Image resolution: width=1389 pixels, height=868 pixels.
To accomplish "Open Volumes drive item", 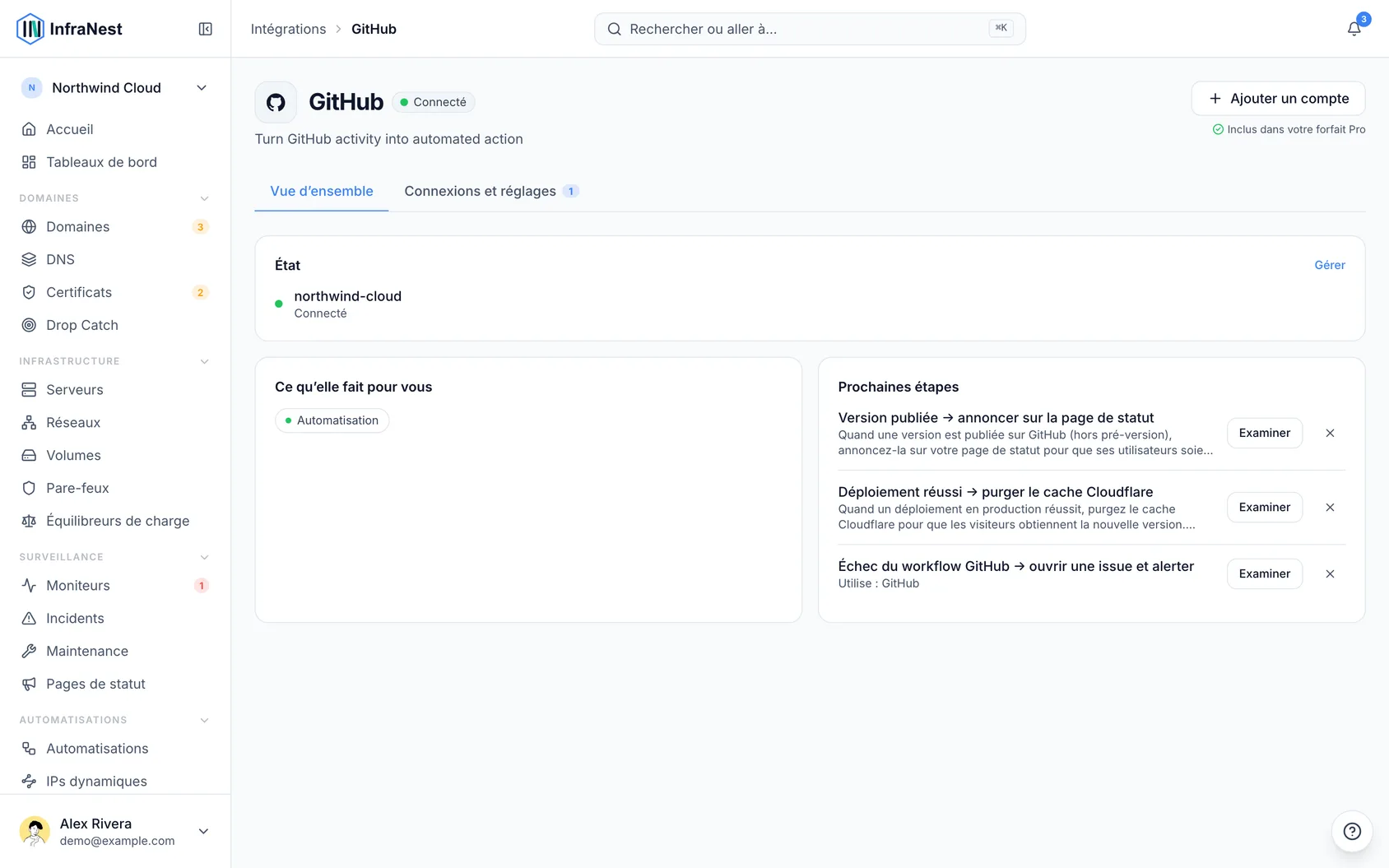I will coord(115,455).
